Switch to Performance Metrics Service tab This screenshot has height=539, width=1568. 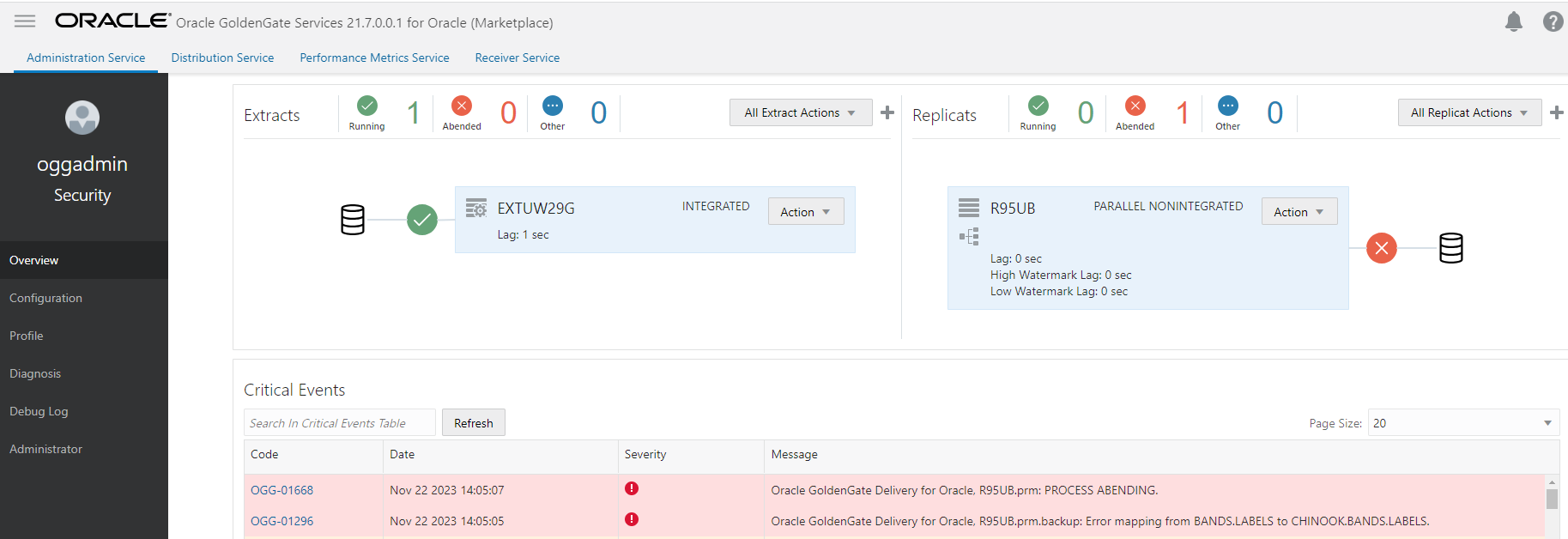(374, 58)
